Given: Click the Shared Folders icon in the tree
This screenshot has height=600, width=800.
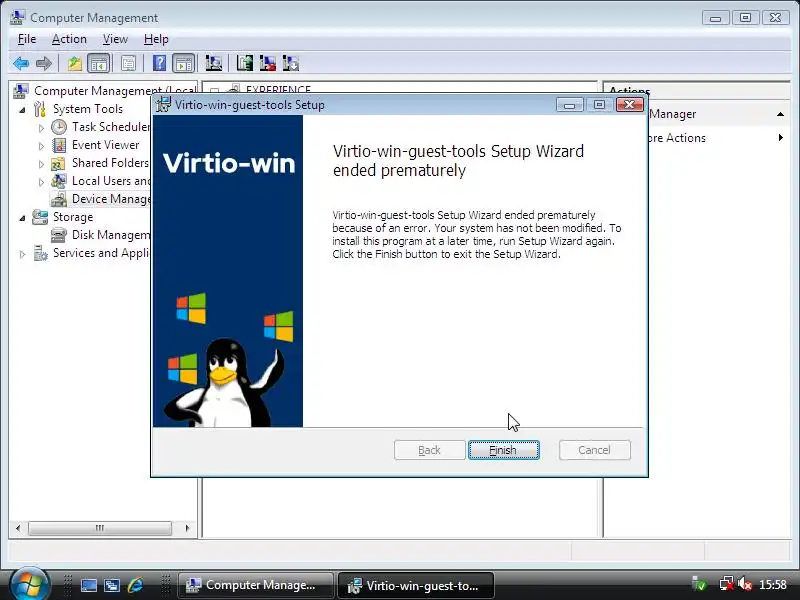Looking at the screenshot, I should pyautogui.click(x=58, y=163).
